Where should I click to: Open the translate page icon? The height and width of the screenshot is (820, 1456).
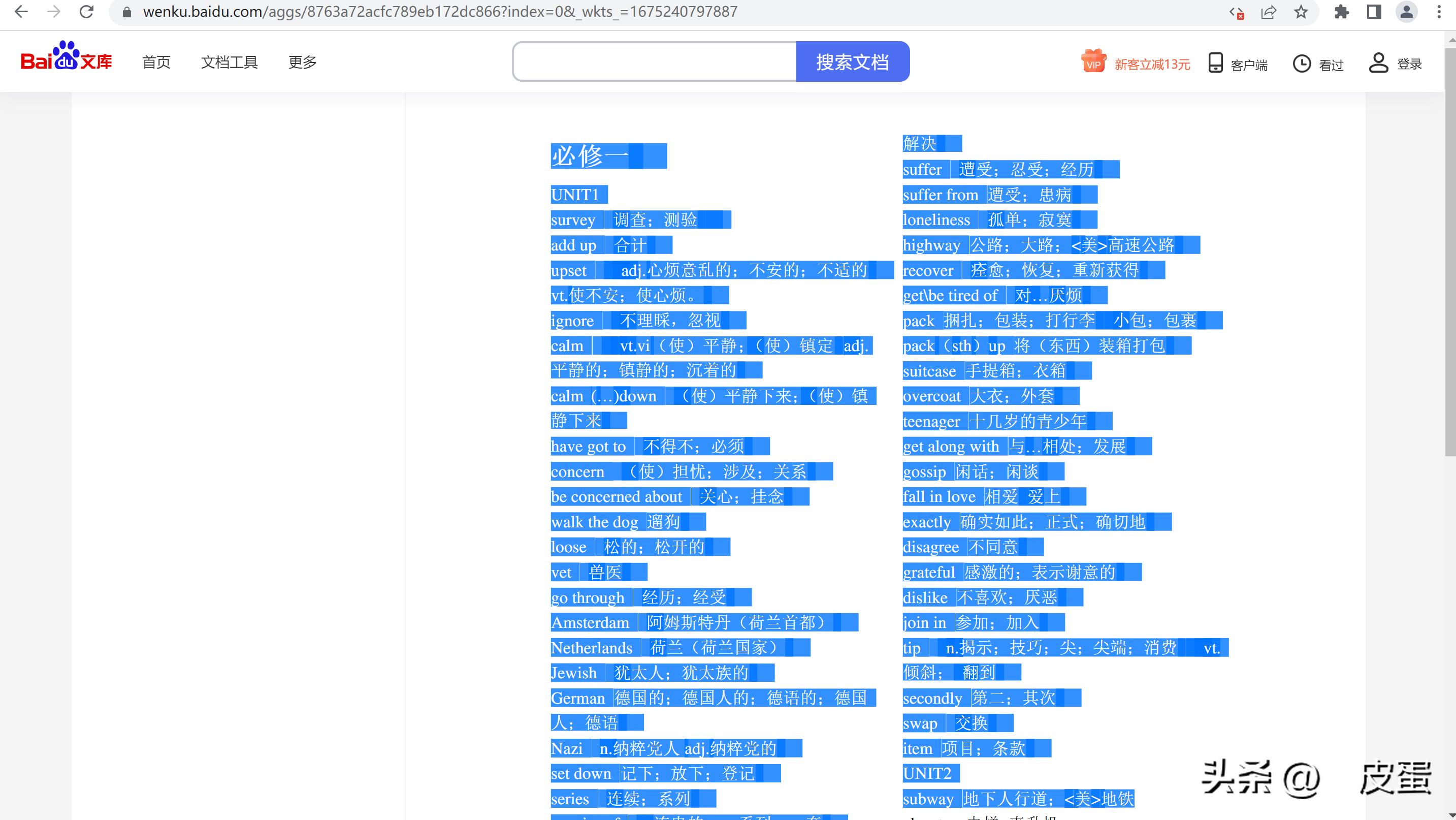[x=1237, y=12]
